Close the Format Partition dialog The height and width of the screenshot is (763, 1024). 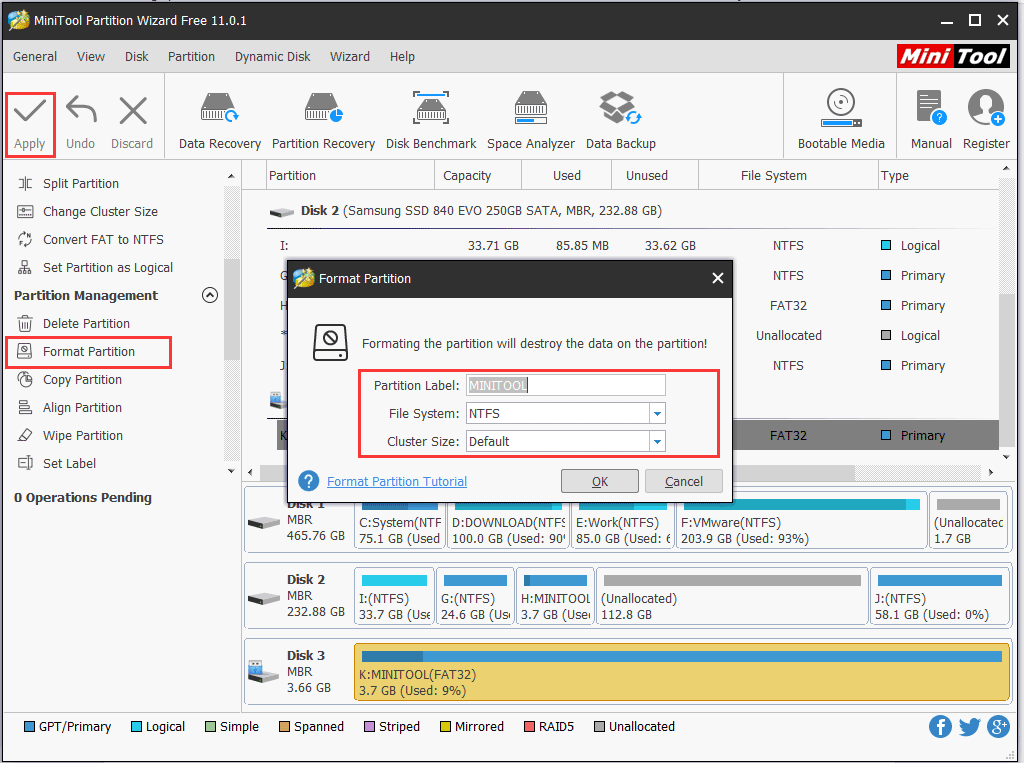[x=718, y=278]
